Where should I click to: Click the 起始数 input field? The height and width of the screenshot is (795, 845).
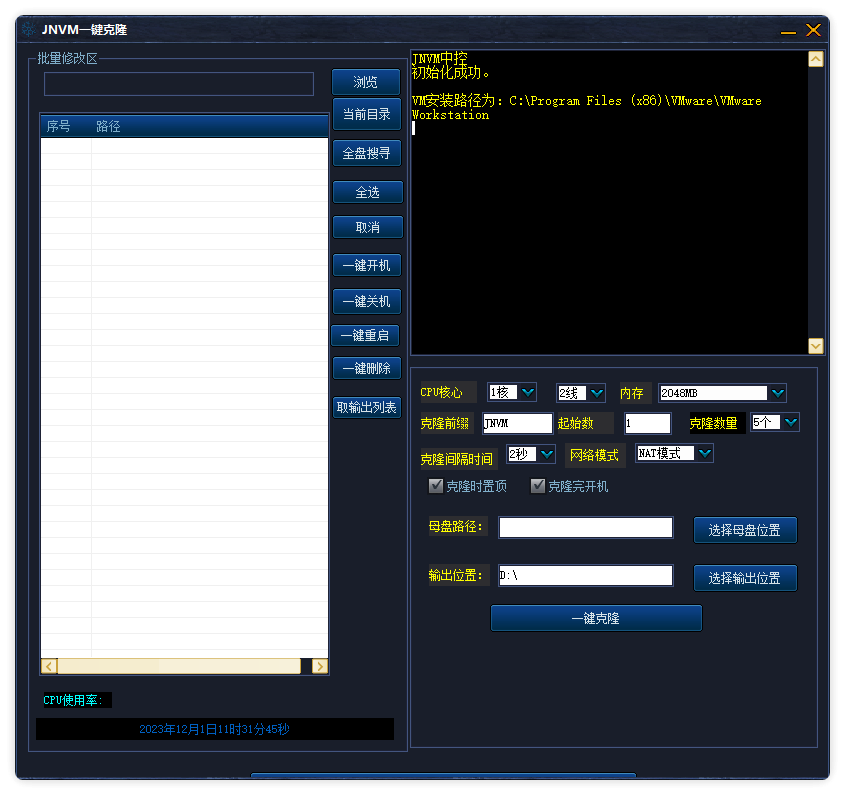tap(647, 423)
